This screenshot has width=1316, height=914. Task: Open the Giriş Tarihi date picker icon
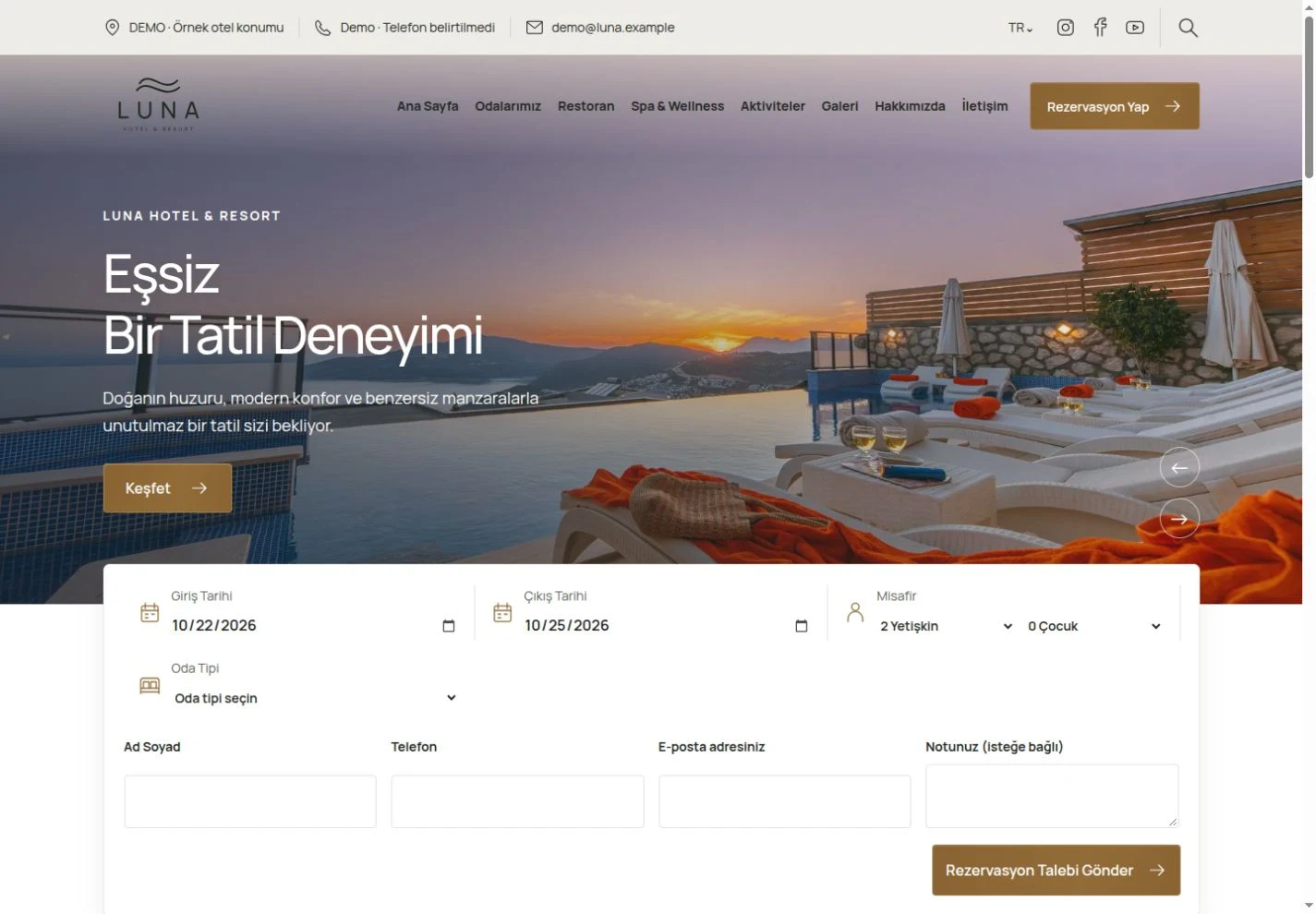pyautogui.click(x=449, y=626)
